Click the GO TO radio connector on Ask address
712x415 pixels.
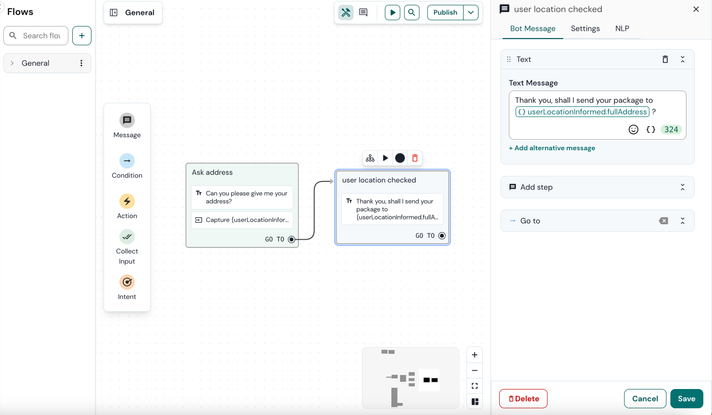point(292,240)
